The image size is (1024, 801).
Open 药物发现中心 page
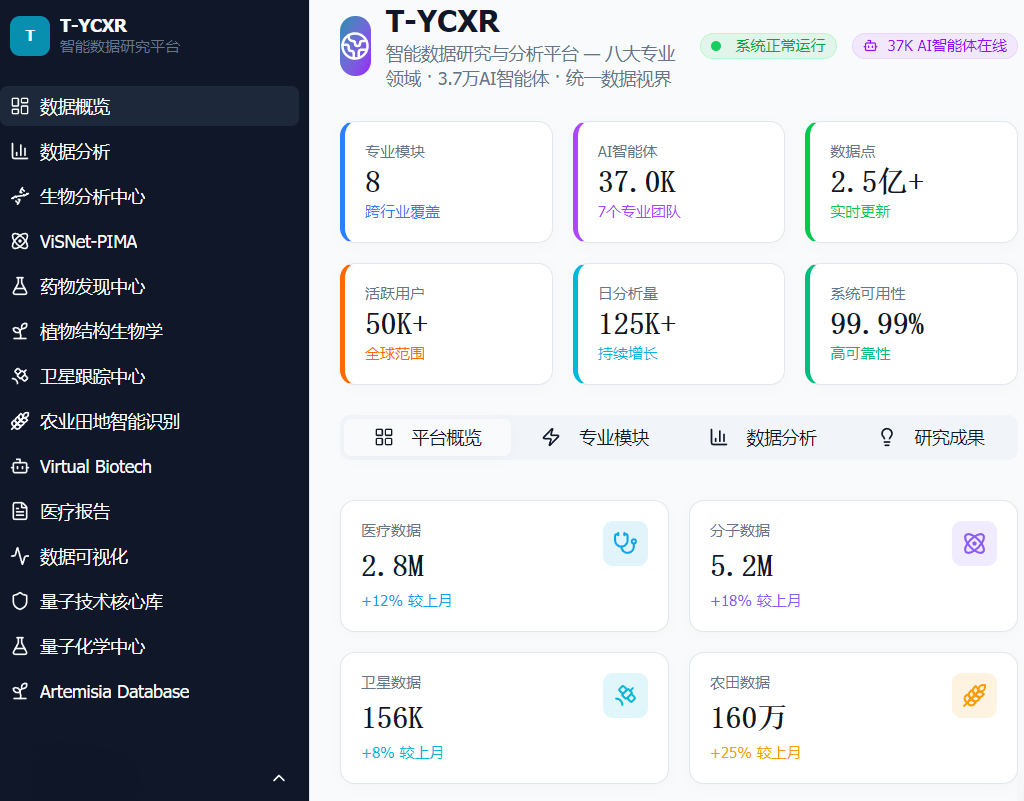click(x=150, y=286)
